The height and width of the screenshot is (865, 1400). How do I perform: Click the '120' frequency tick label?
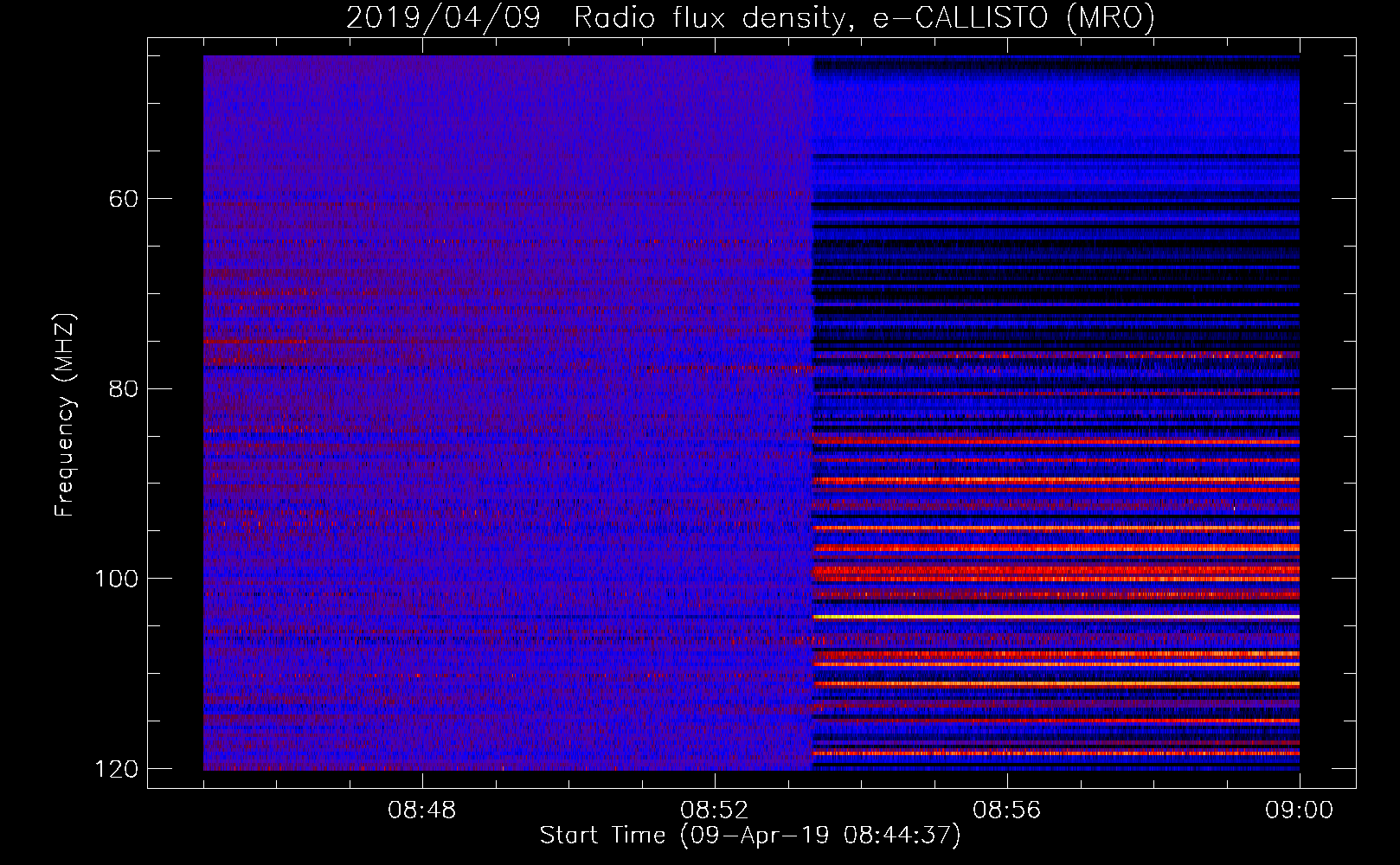pyautogui.click(x=116, y=769)
